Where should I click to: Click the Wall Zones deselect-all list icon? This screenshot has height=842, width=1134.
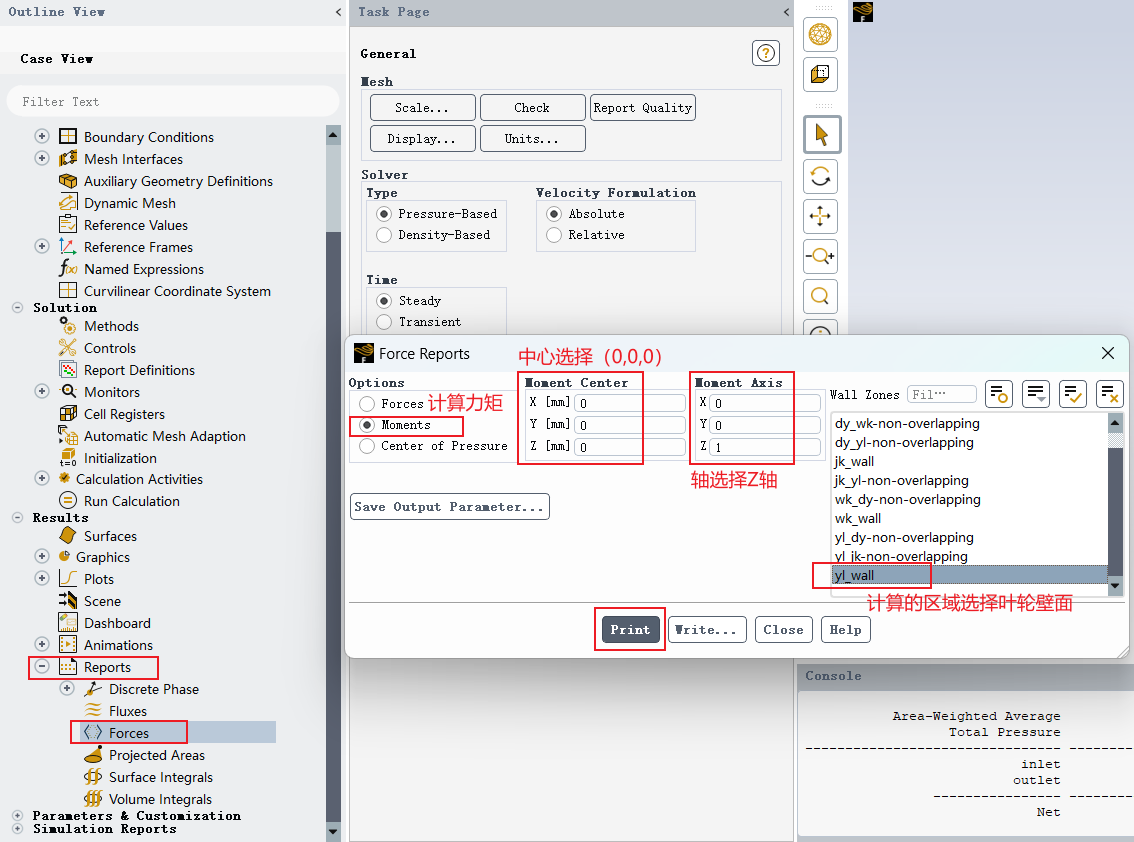(1109, 394)
